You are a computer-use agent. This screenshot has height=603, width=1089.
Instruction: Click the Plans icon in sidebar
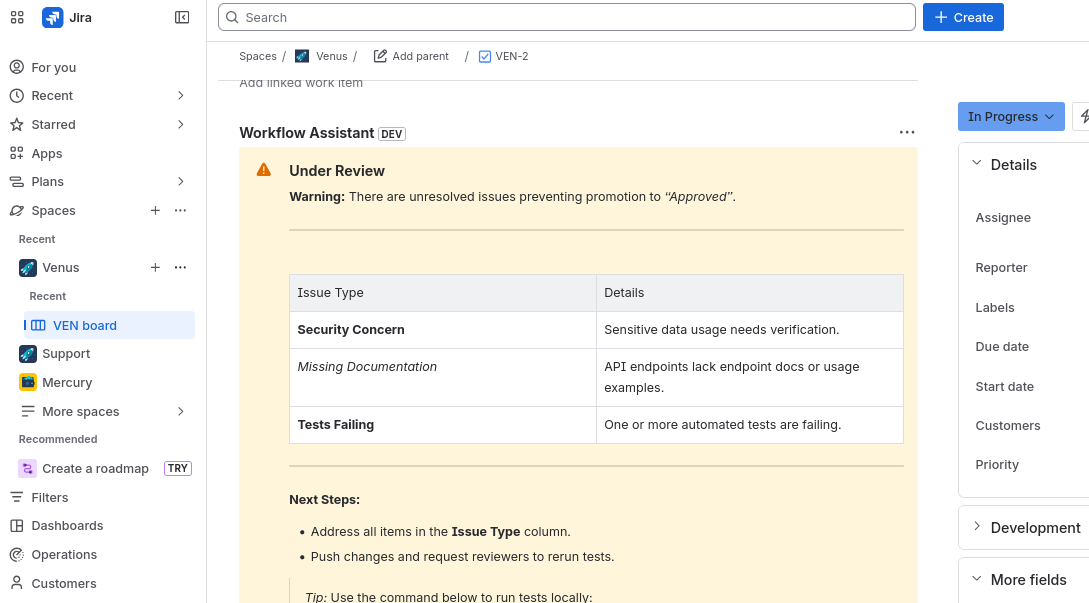click(x=17, y=182)
